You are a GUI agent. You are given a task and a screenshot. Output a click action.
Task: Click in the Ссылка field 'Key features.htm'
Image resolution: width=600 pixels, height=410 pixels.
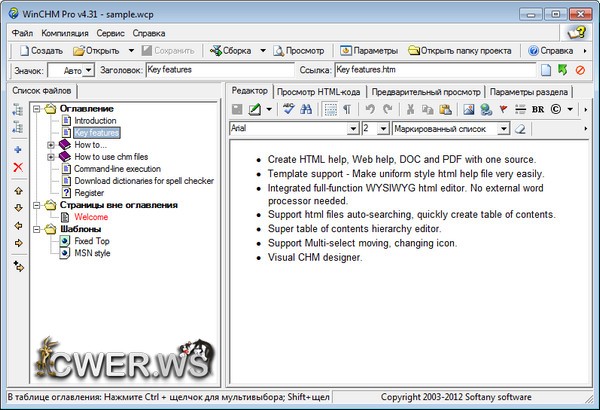point(435,70)
